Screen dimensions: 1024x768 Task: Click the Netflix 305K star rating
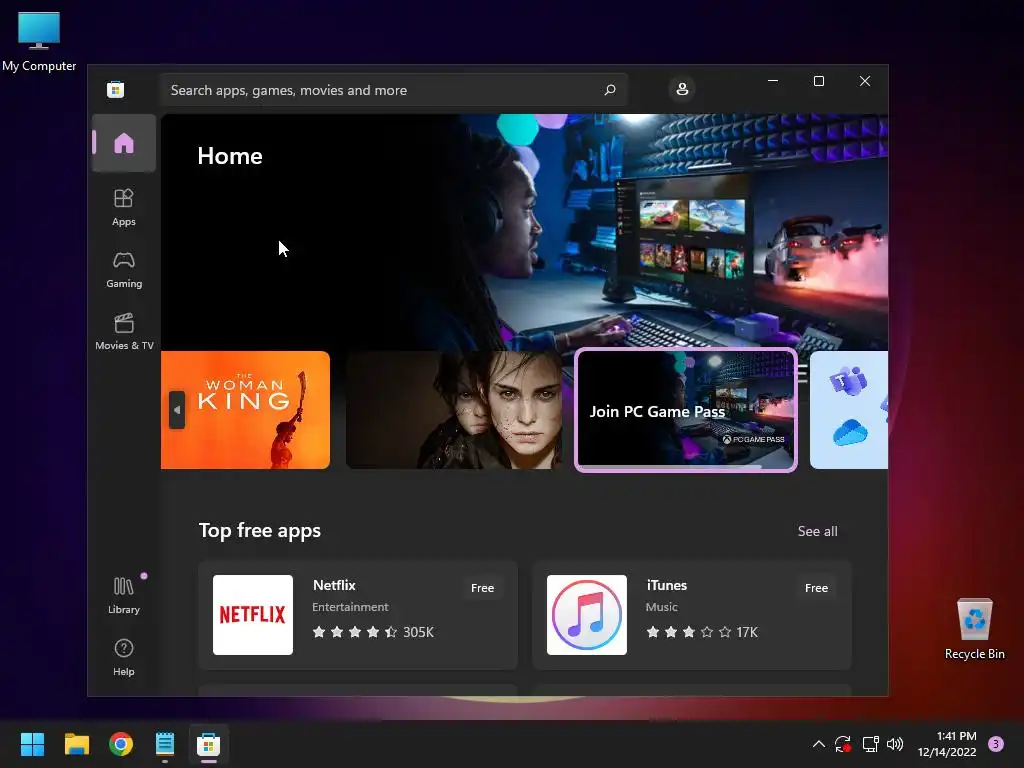pyautogui.click(x=373, y=632)
